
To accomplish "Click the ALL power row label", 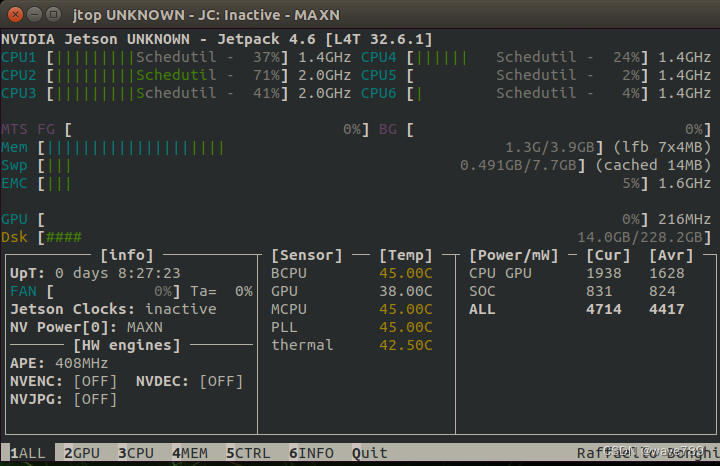I will point(482,309).
